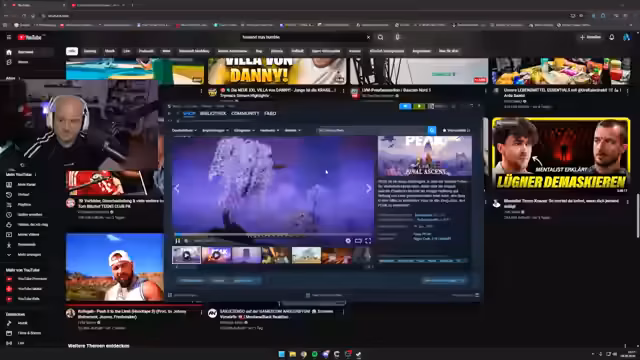Viewport: 640px width, 360px height.
Task: Click the Steam store search magnifier button
Action: (x=432, y=130)
